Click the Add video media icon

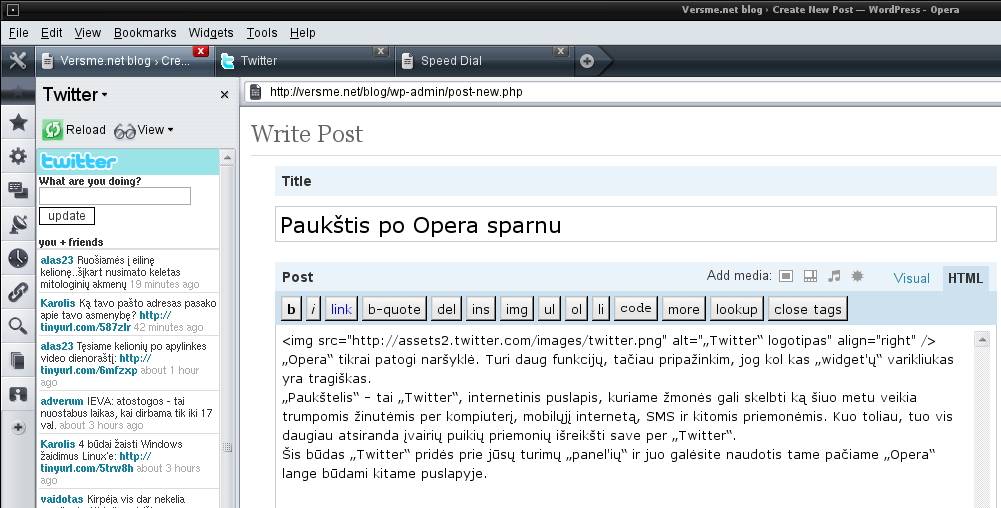[810, 276]
